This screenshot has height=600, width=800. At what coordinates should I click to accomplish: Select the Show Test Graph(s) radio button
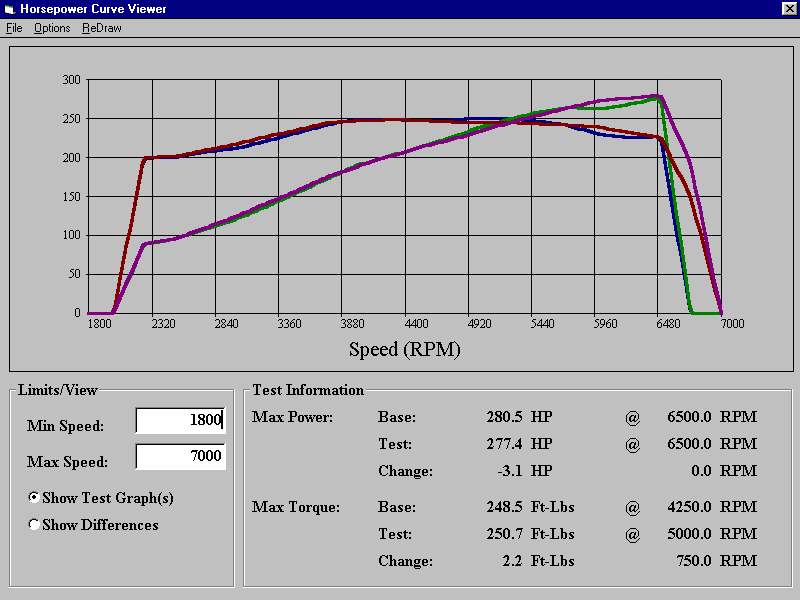click(35, 497)
